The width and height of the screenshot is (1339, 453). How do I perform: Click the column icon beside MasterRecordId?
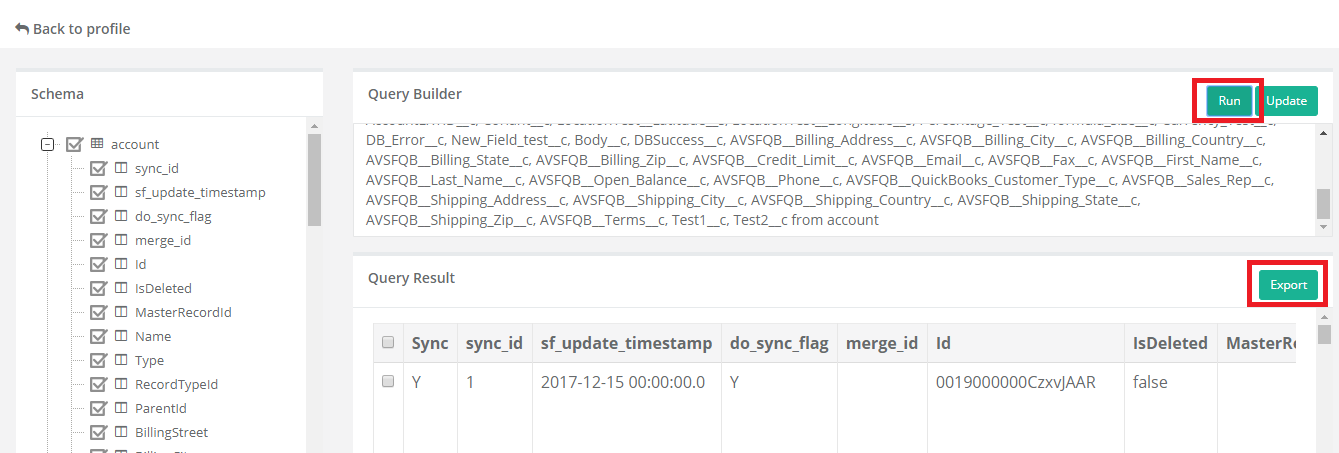pos(121,312)
